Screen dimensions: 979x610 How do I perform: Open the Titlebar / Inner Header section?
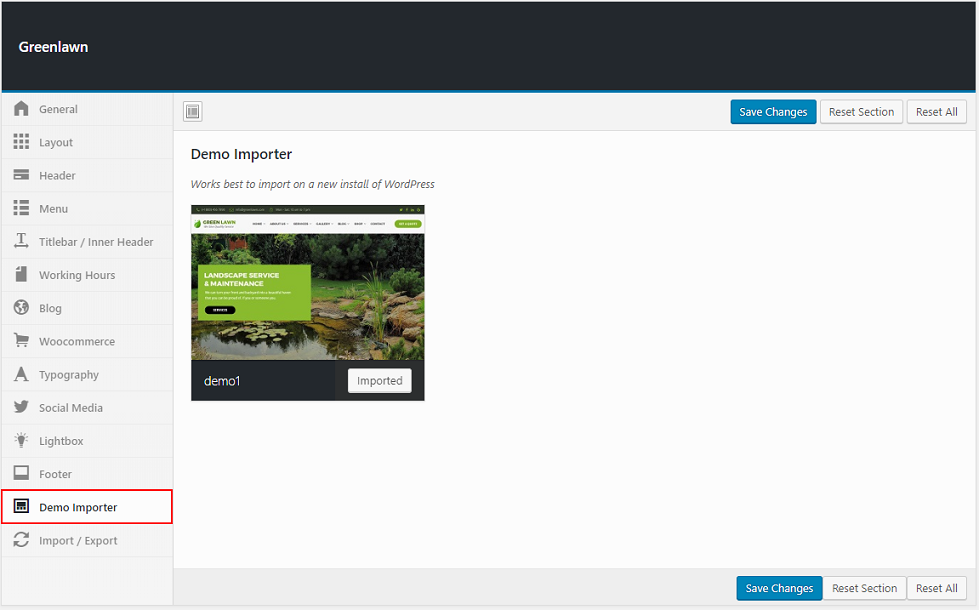[x=96, y=242]
